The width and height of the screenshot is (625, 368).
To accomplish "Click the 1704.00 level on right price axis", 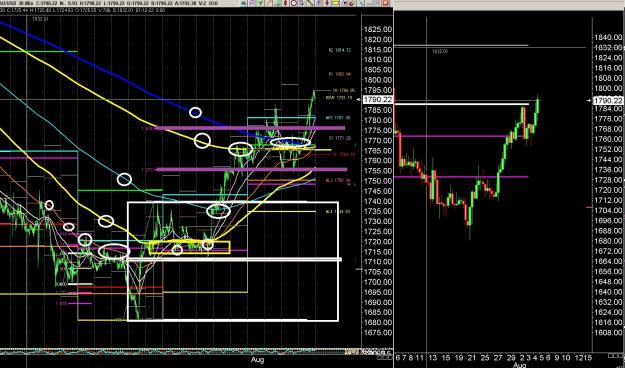I will point(608,211).
